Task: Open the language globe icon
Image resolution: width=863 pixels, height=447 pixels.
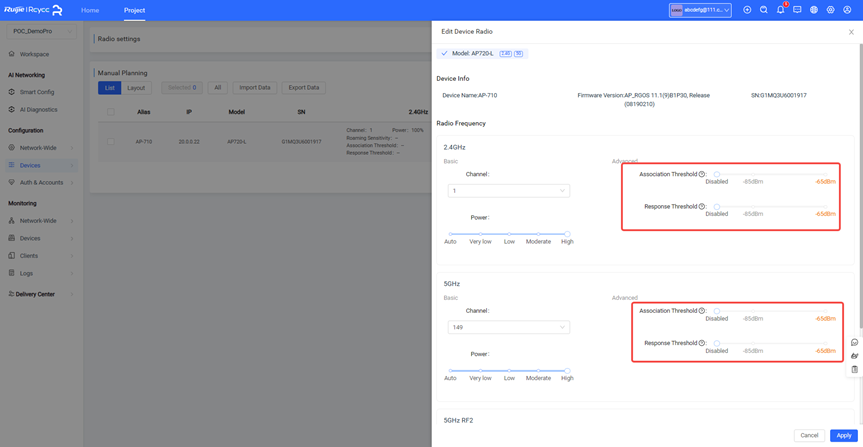Action: click(813, 10)
